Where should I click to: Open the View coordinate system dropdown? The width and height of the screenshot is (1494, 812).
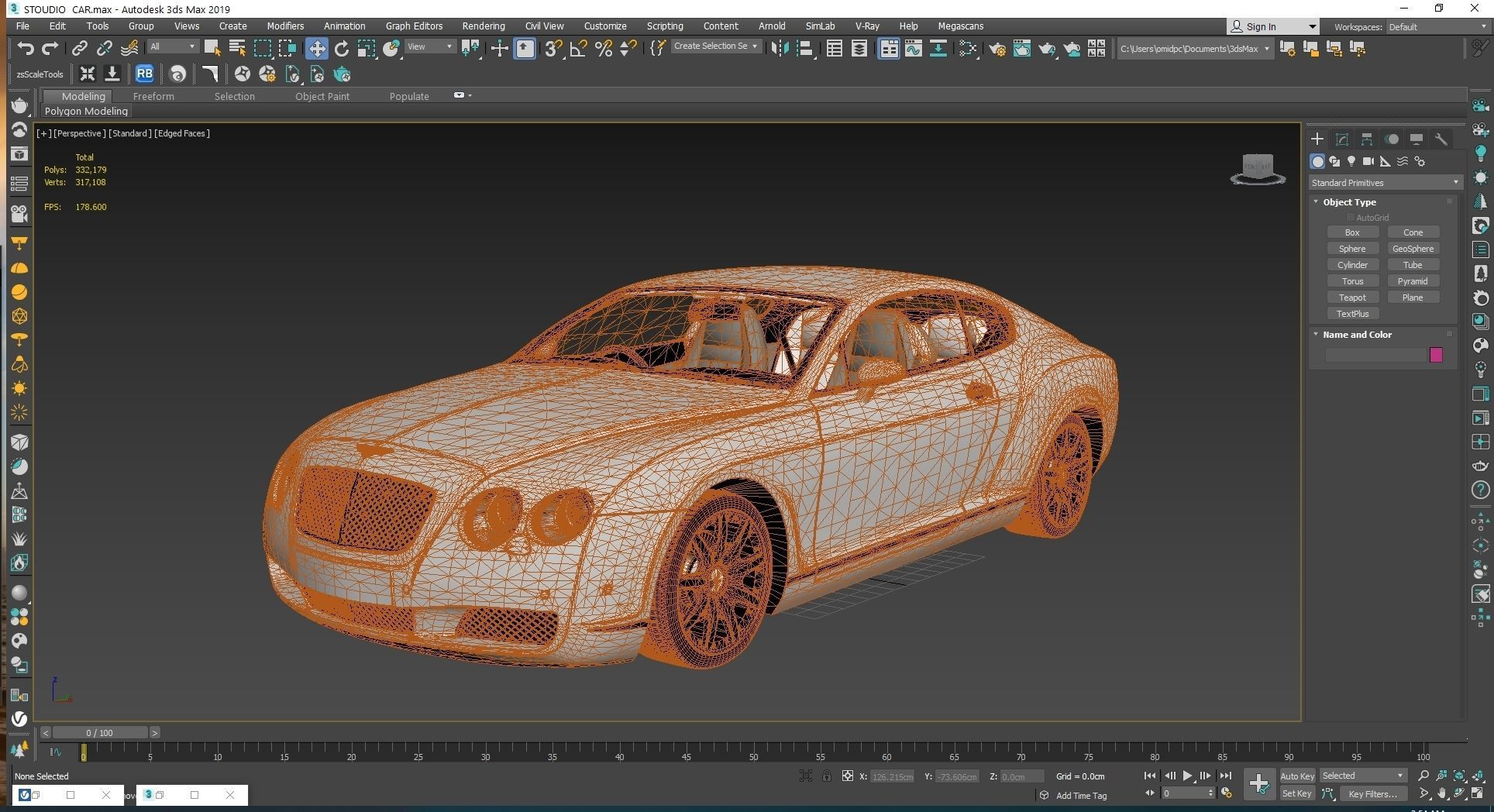430,46
